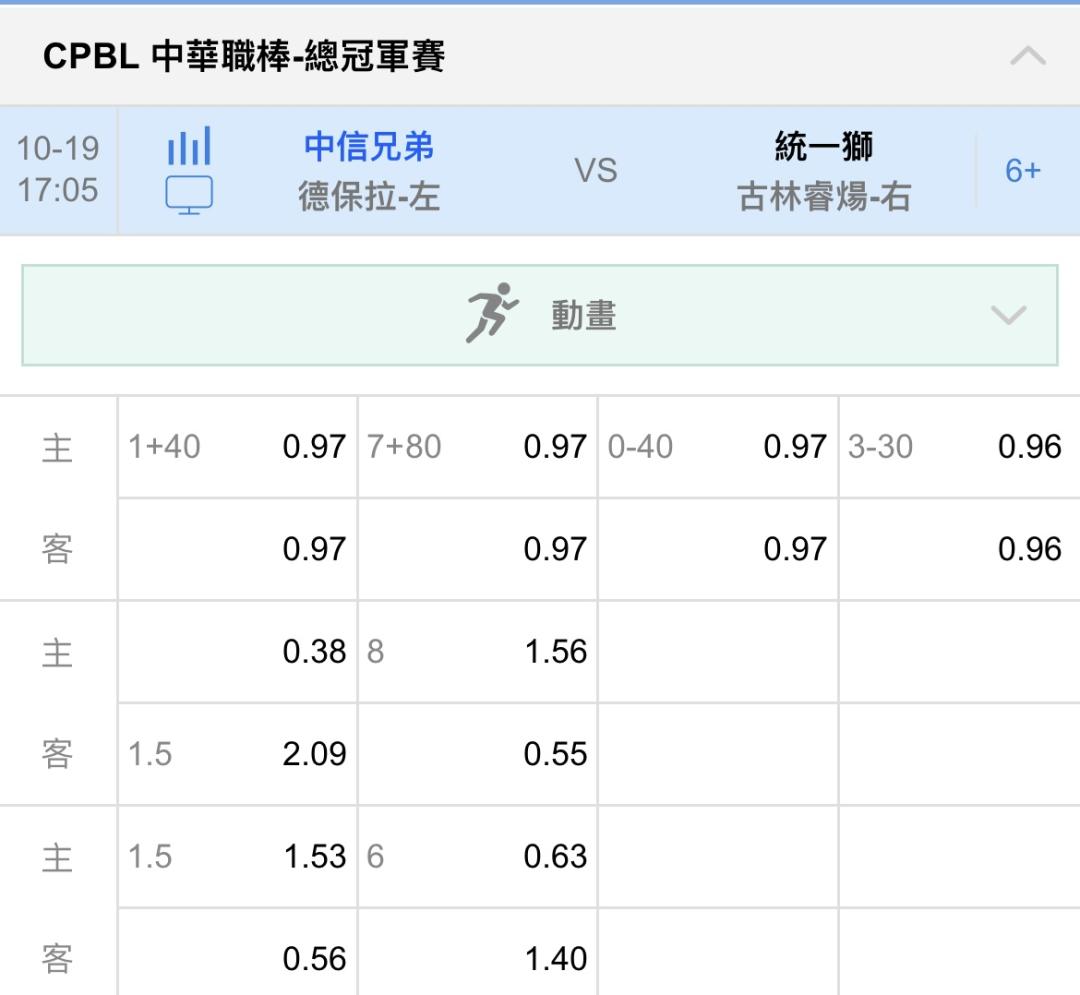Bet away 0.96 under the 3-30 line
This screenshot has width=1080, height=995.
click(x=959, y=549)
